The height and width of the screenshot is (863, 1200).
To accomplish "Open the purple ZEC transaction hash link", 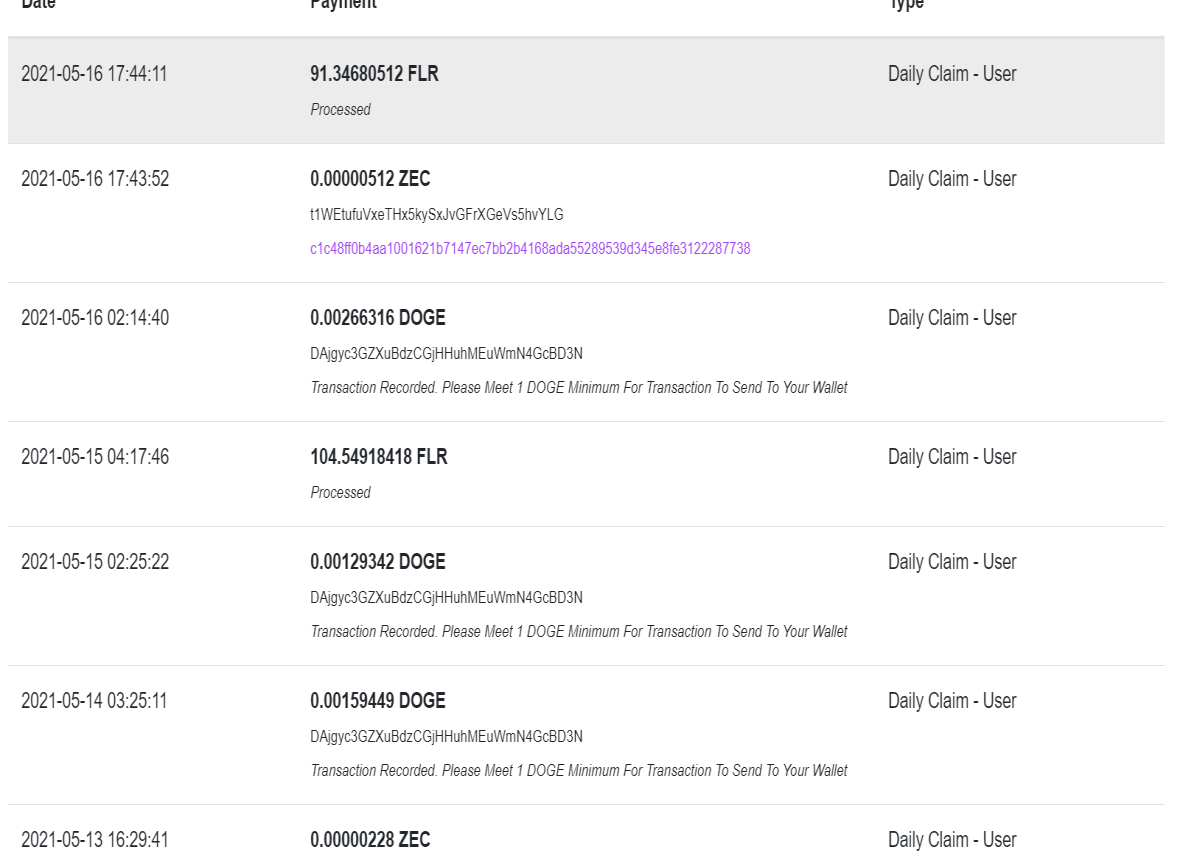I will [x=530, y=249].
